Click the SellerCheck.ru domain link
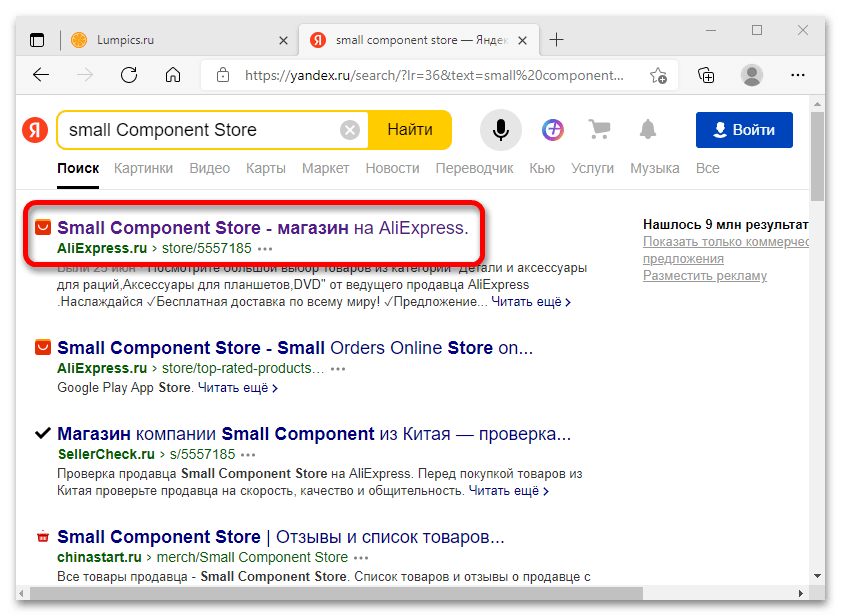 (106, 454)
